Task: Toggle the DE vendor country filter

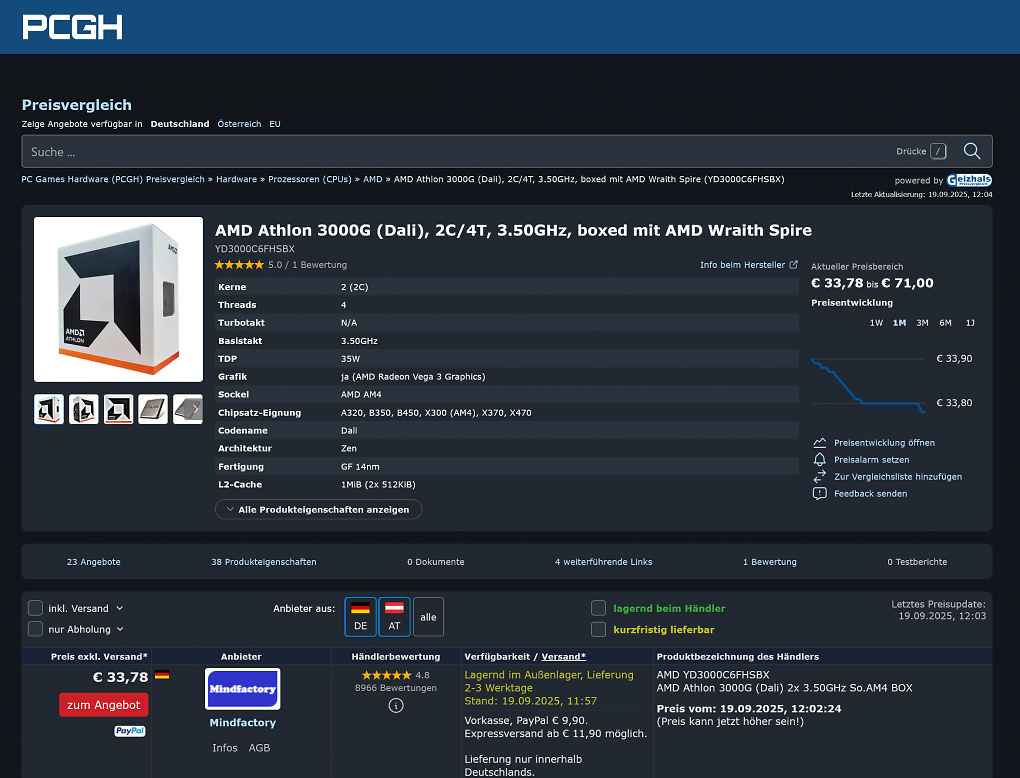Action: [360, 617]
